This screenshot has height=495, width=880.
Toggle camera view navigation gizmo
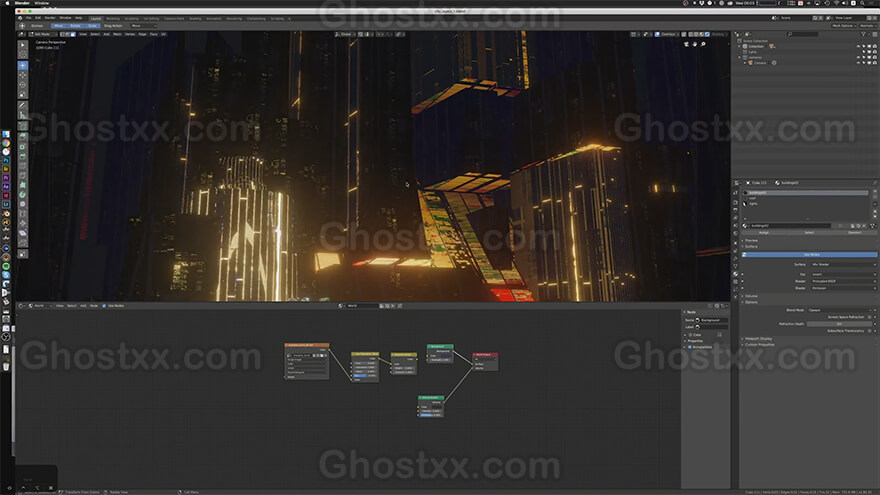686,44
